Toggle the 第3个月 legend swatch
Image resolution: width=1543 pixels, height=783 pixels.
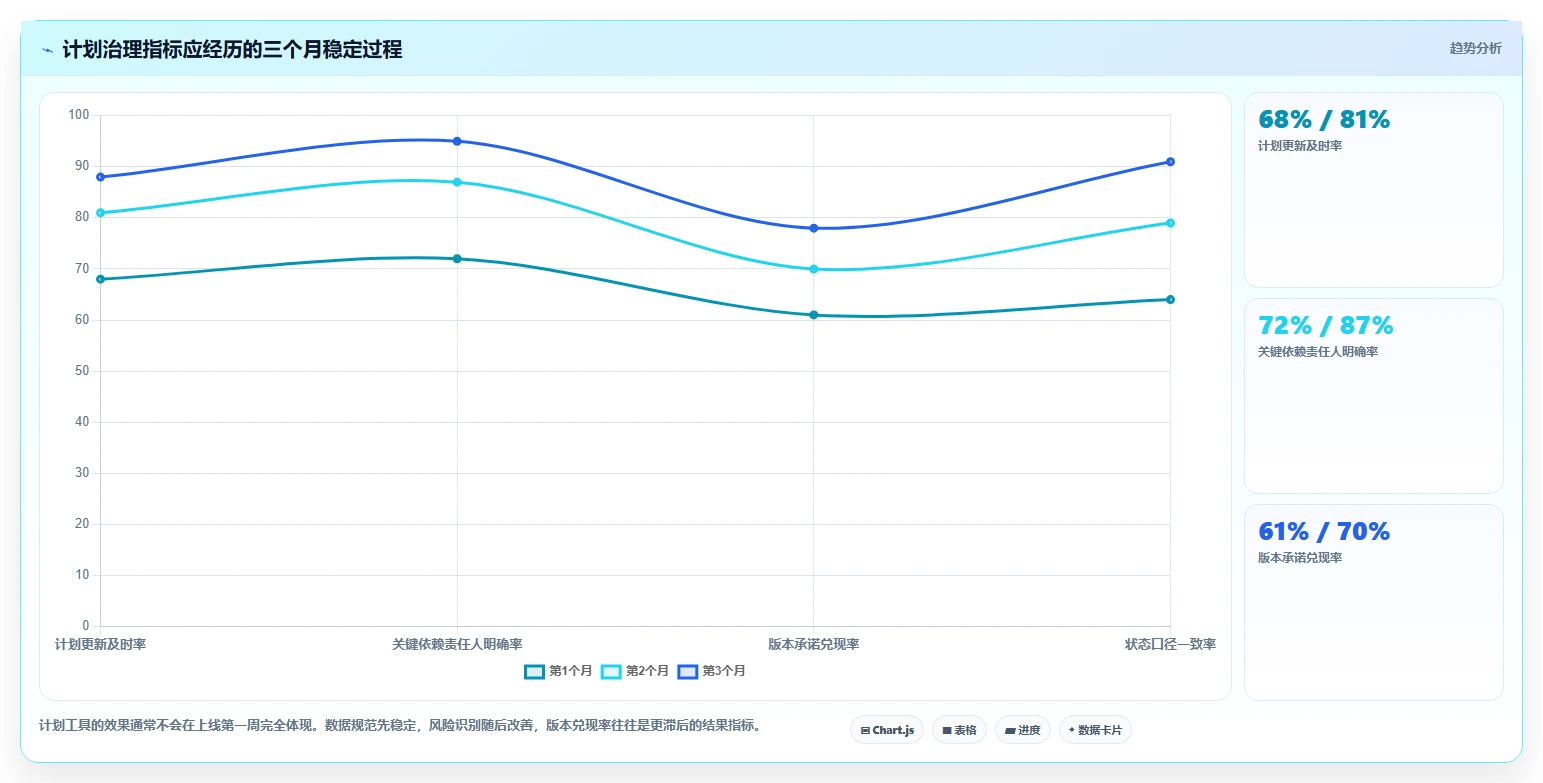coord(687,671)
